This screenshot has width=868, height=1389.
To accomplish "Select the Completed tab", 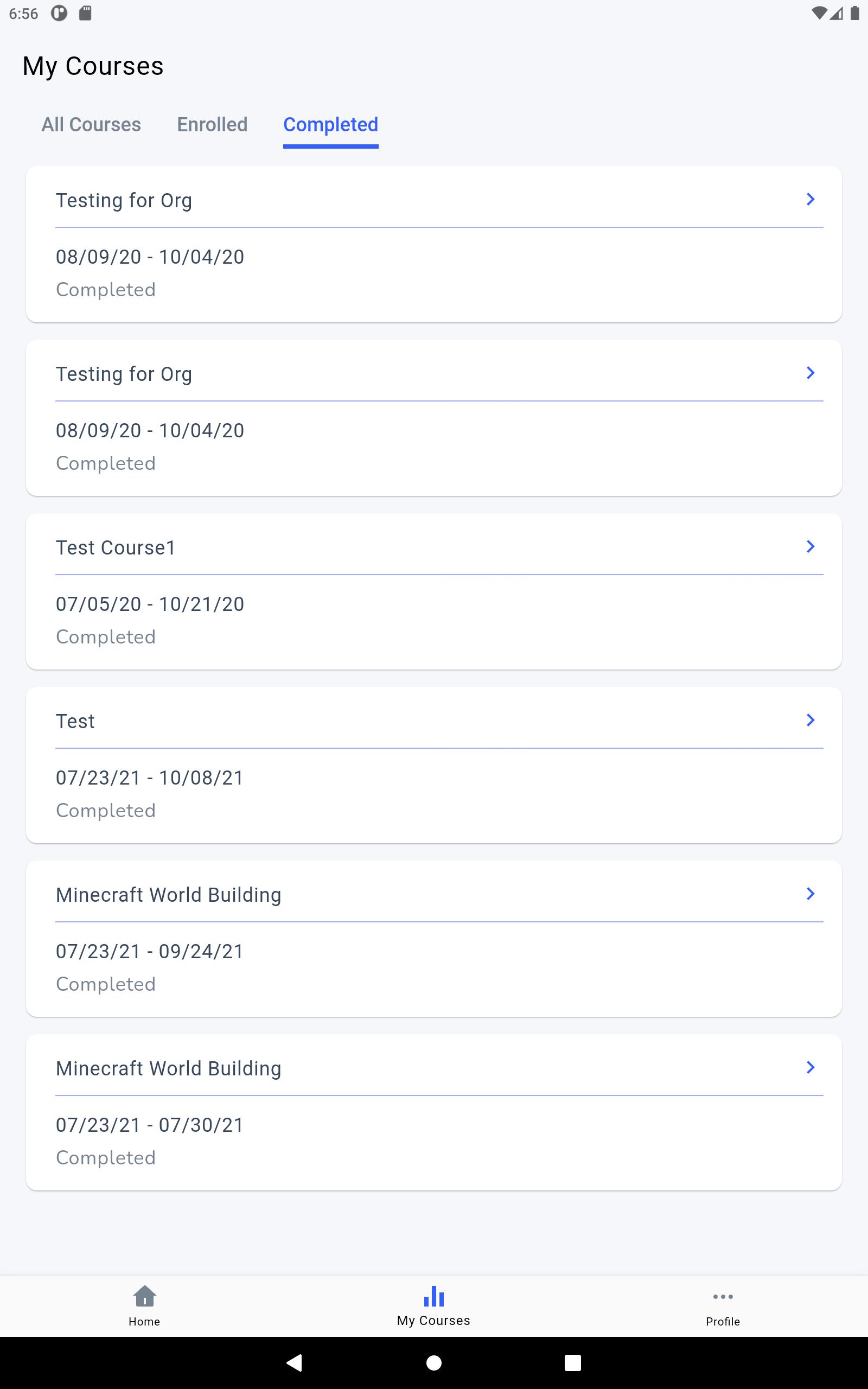I will (x=331, y=125).
